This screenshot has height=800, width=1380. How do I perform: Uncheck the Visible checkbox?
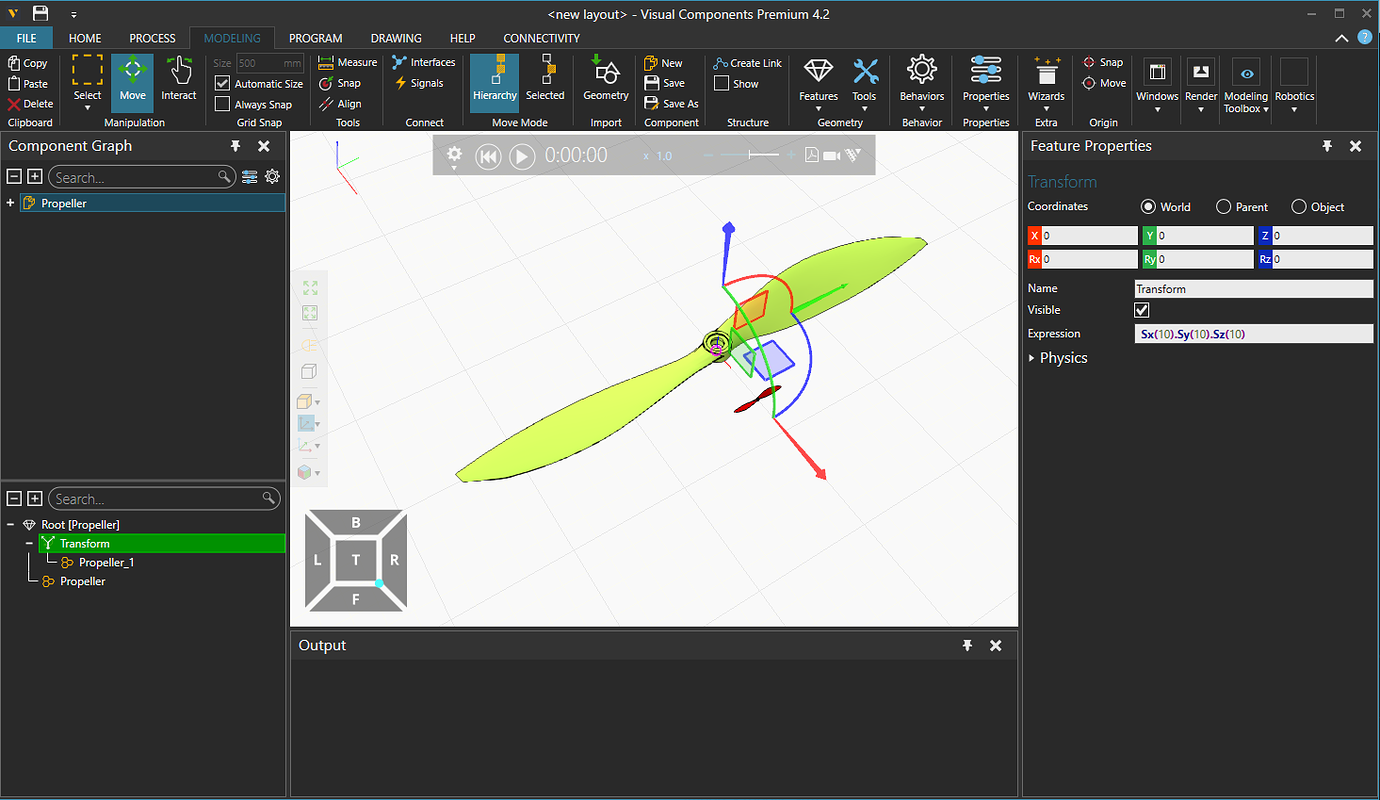click(1142, 311)
